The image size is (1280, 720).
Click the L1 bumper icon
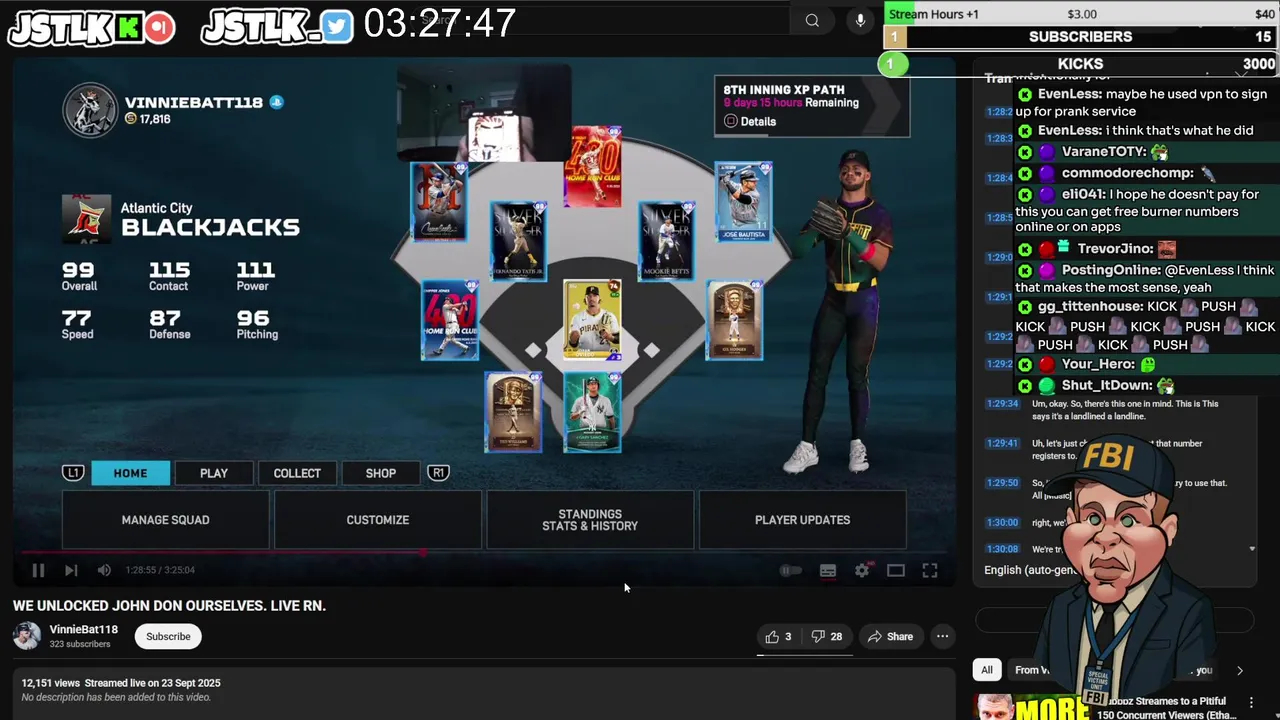point(73,473)
